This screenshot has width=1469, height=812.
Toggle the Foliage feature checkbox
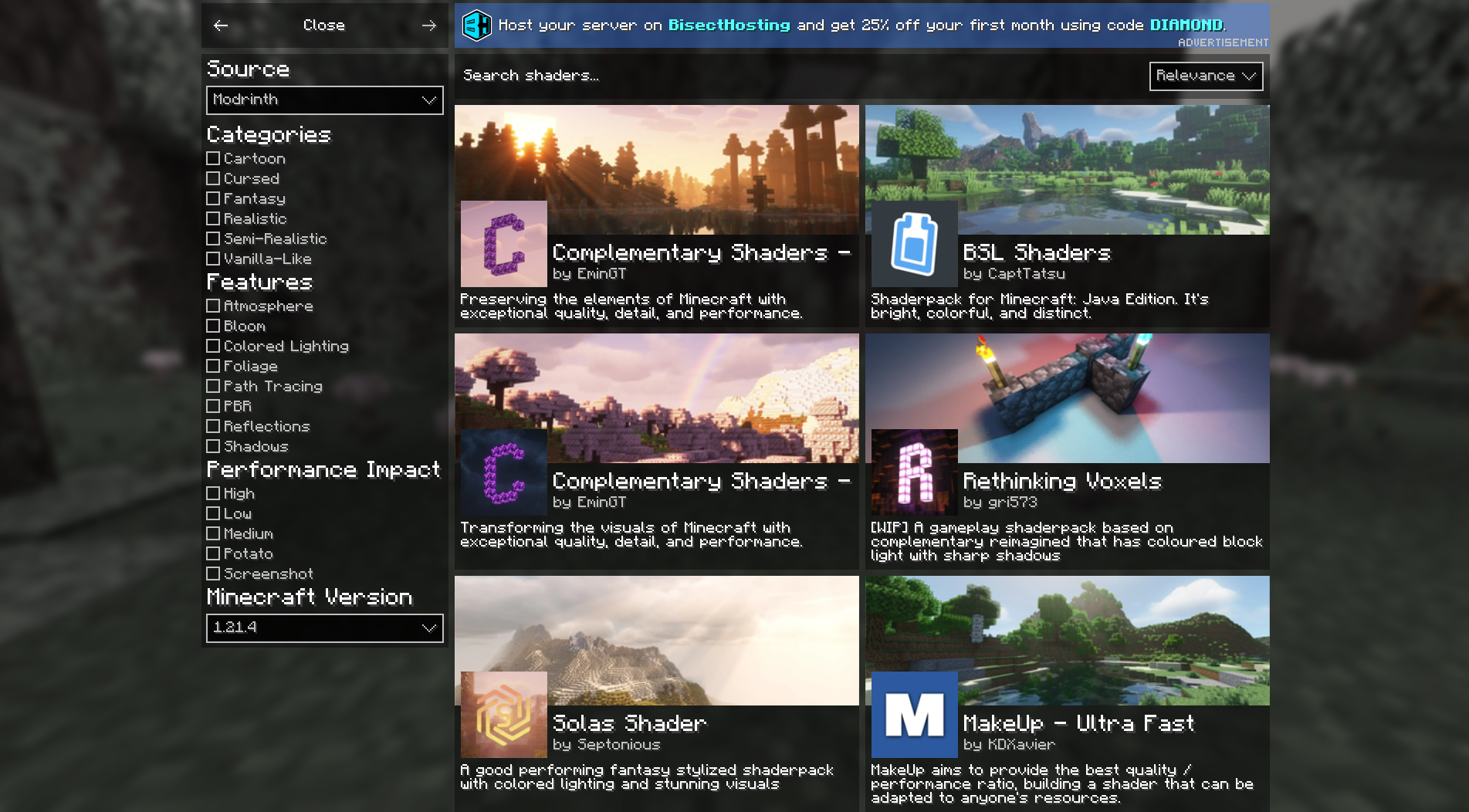coord(213,366)
